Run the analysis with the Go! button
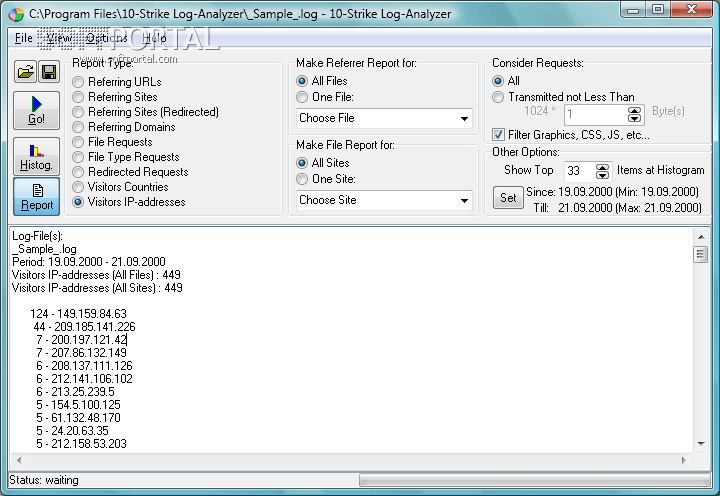This screenshot has width=720, height=496. (x=36, y=110)
